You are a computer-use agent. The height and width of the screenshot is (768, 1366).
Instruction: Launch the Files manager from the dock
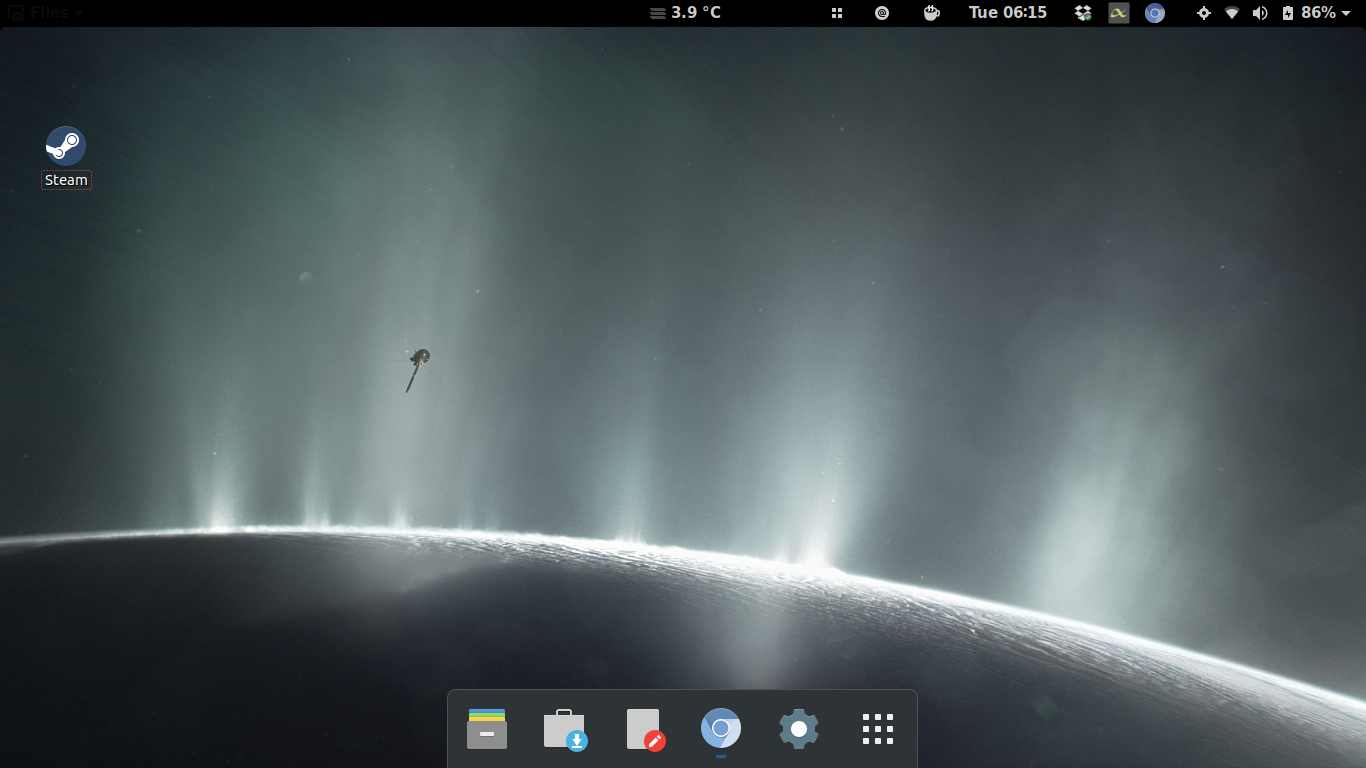(487, 729)
